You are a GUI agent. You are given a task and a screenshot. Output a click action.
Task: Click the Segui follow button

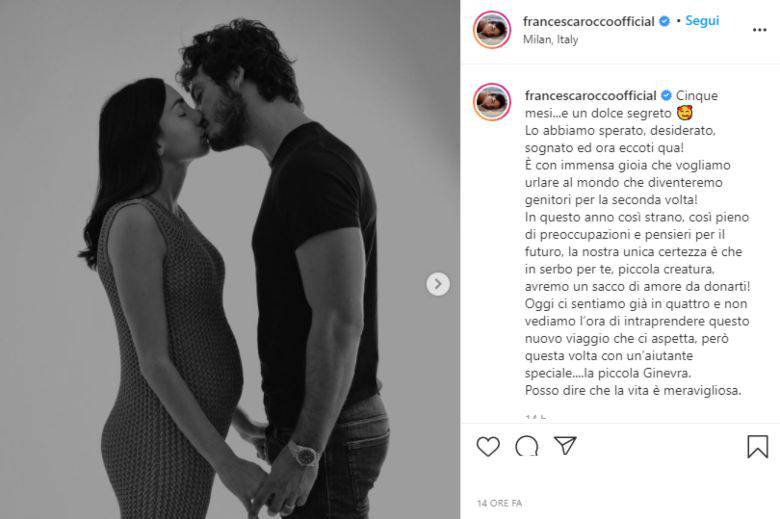(702, 21)
